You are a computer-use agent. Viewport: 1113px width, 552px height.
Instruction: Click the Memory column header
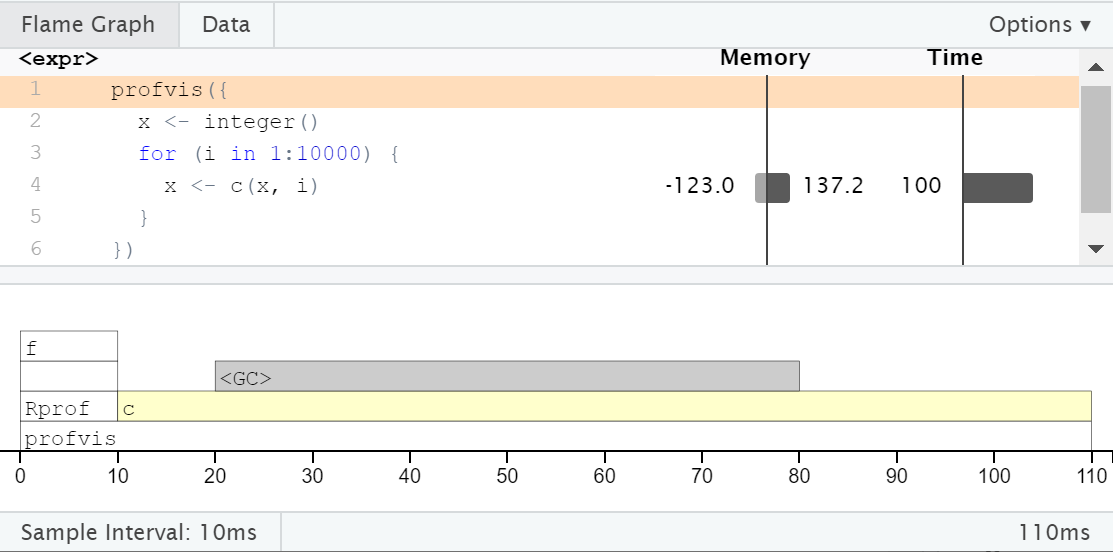pyautogui.click(x=765, y=58)
